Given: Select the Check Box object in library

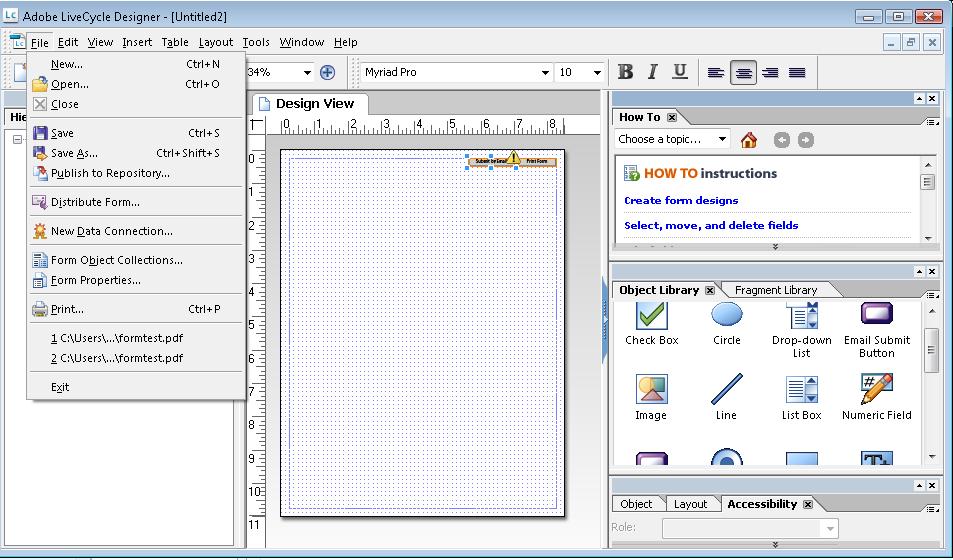Looking at the screenshot, I should point(652,324).
